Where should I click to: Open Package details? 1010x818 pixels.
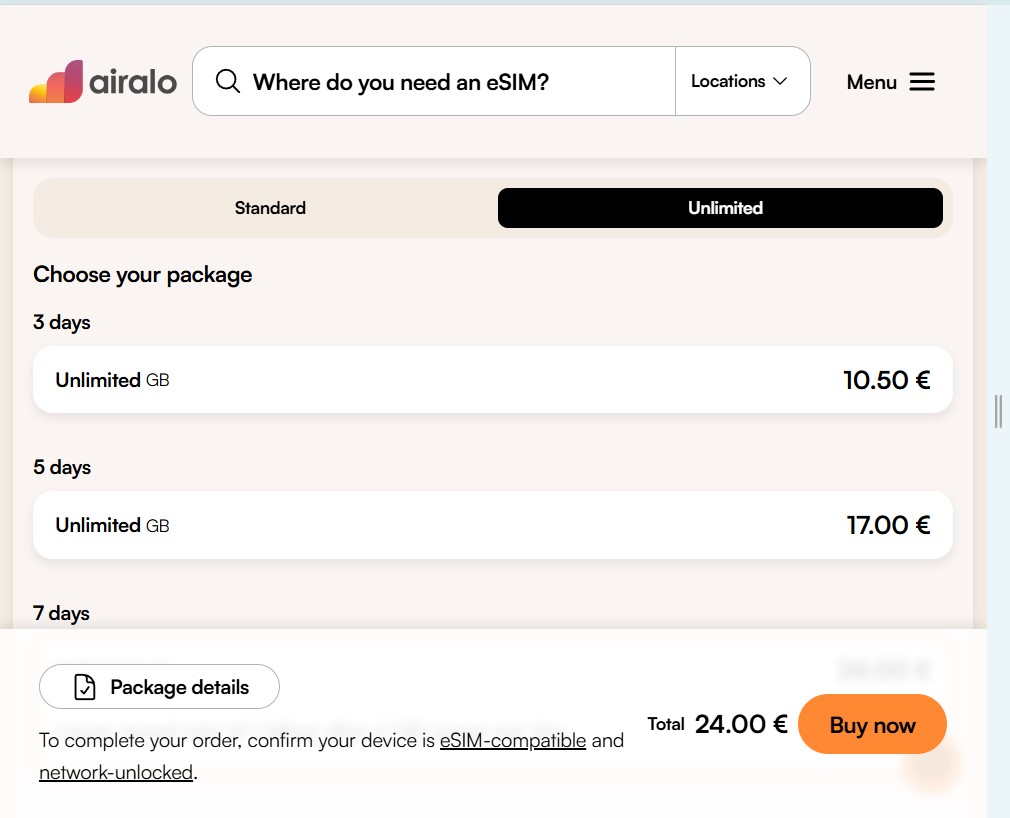159,687
